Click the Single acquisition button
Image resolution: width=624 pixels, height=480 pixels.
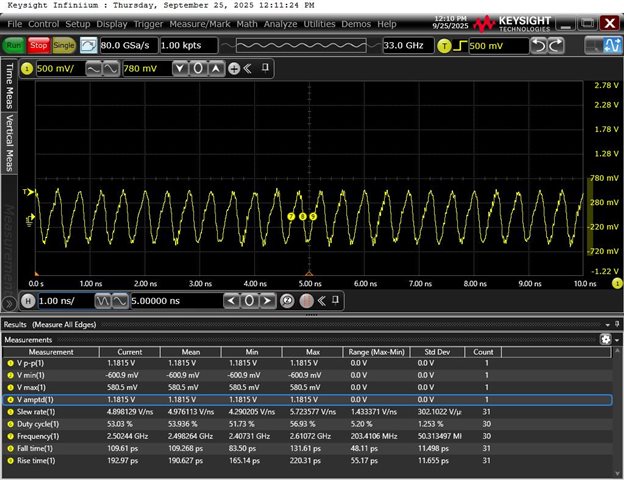(x=64, y=45)
